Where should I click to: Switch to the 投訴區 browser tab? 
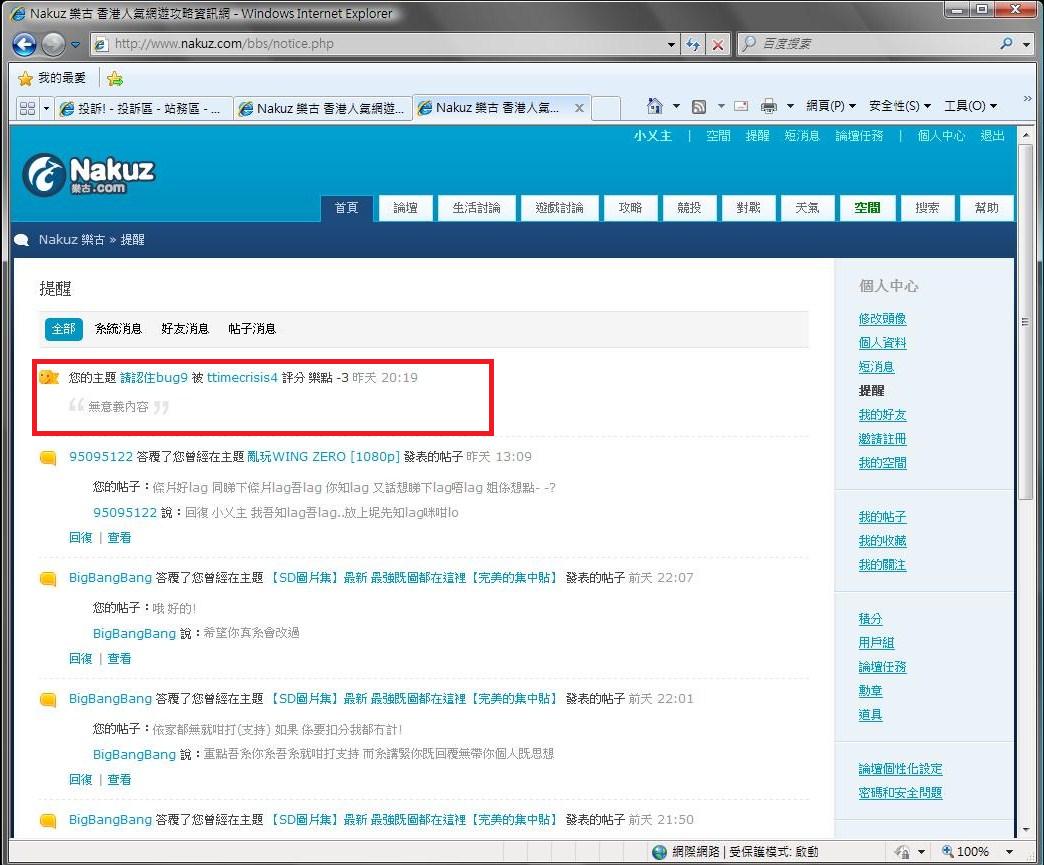click(145, 108)
